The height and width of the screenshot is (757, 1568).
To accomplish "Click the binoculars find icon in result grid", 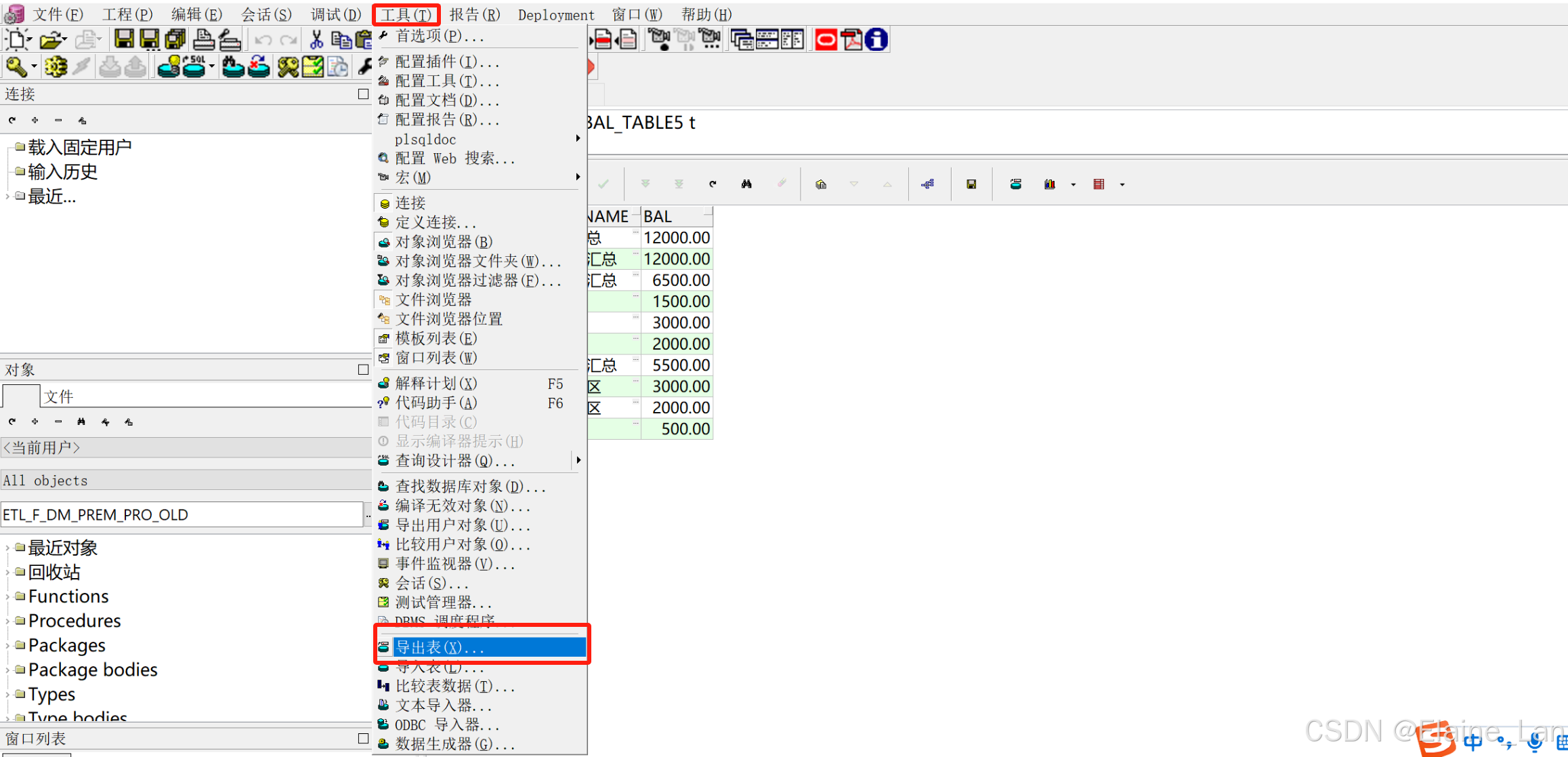I will [746, 184].
